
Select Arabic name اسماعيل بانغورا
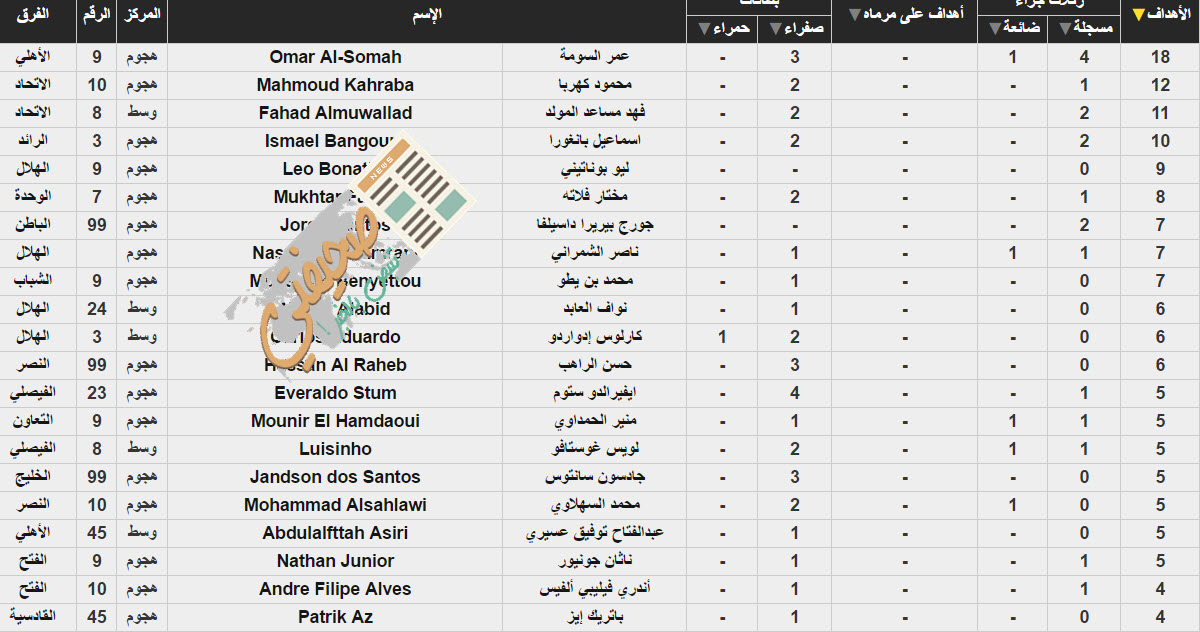click(x=594, y=141)
